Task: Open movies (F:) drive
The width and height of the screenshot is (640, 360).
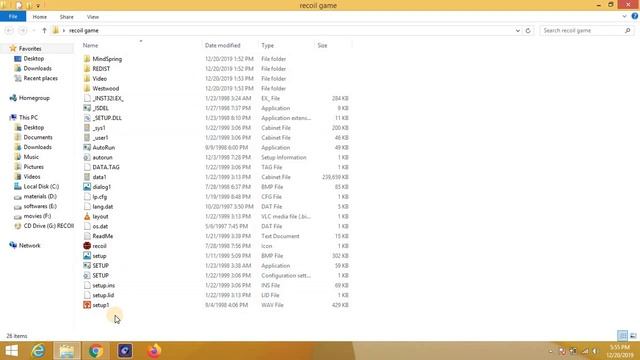Action: [37, 216]
